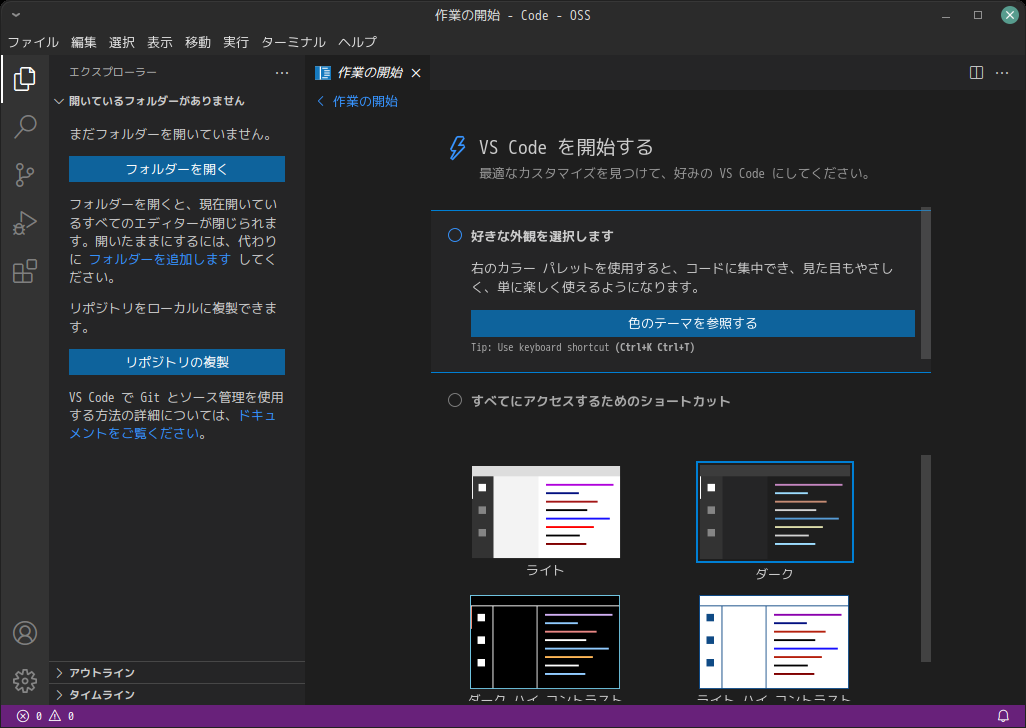Viewport: 1026px width, 728px height.
Task: Click the フォルダーを開く button
Action: 177,169
